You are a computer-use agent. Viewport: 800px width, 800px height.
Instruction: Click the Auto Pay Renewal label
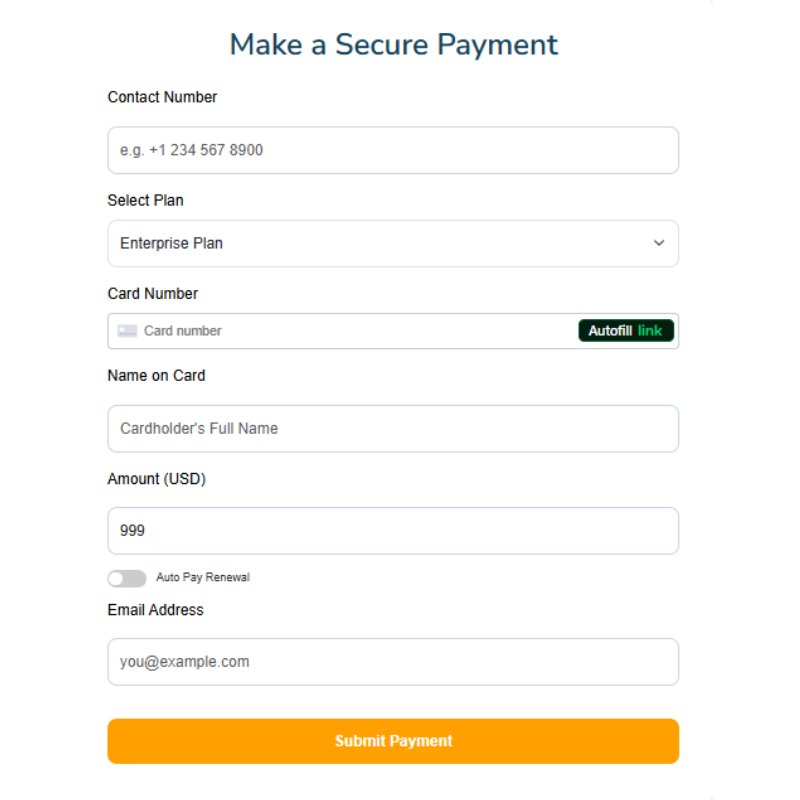click(202, 577)
